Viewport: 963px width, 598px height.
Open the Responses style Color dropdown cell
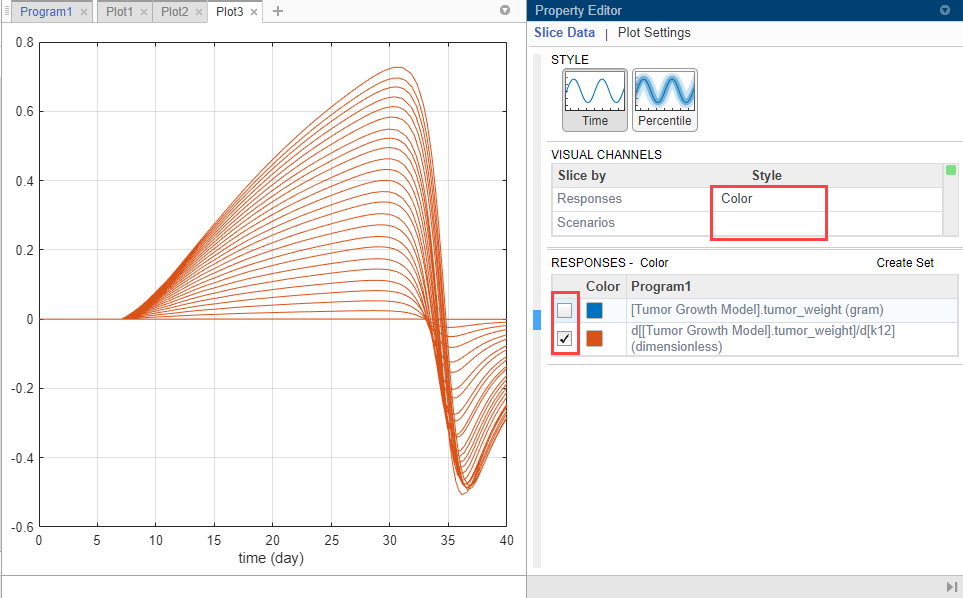pyautogui.click(x=768, y=199)
